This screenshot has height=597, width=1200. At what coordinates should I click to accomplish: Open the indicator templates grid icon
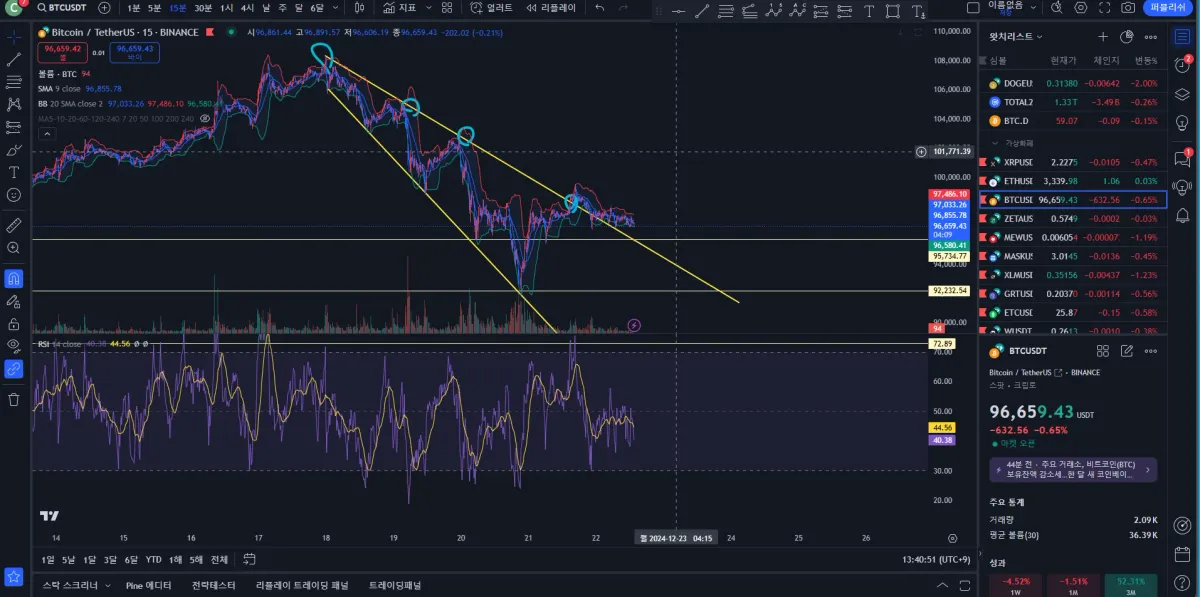pos(447,7)
